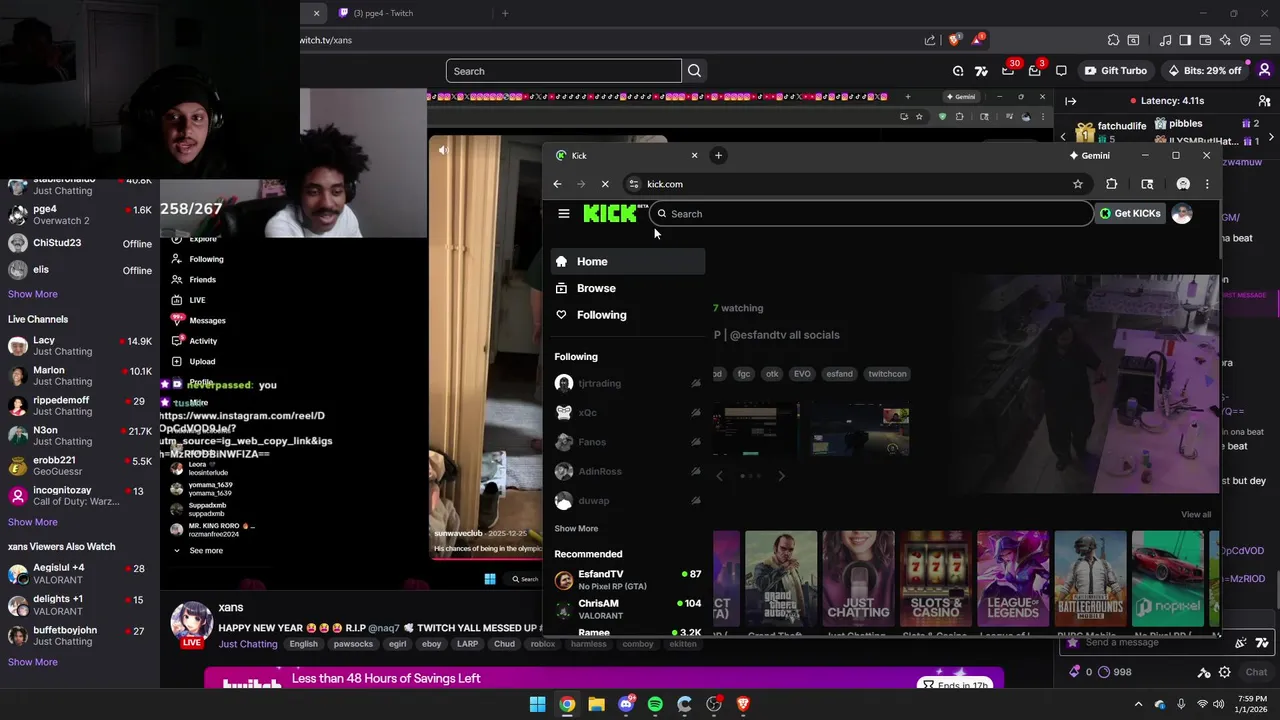Toggle notifications for AdinRoss in Kick

pos(696,471)
